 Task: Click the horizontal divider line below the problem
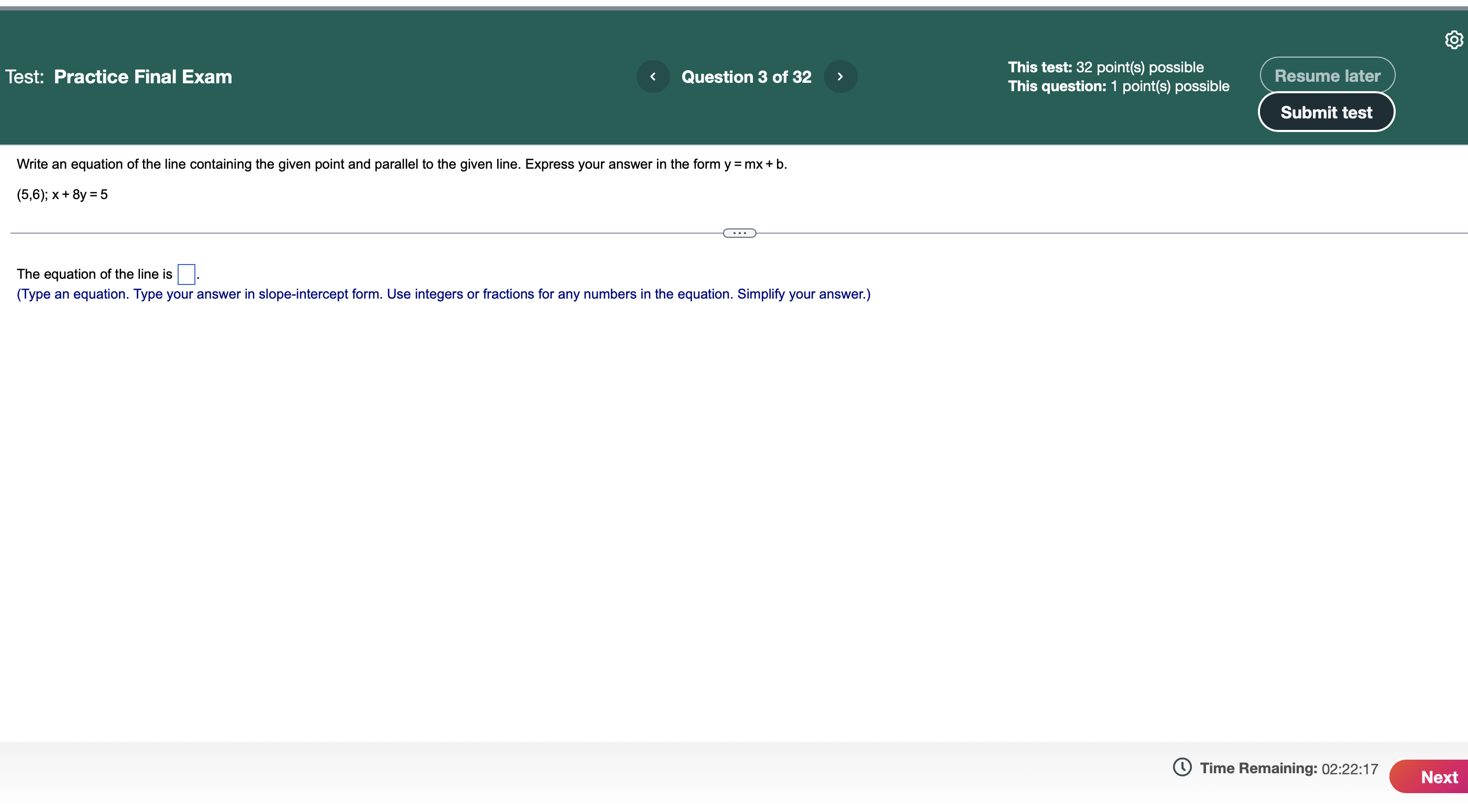tap(365, 233)
